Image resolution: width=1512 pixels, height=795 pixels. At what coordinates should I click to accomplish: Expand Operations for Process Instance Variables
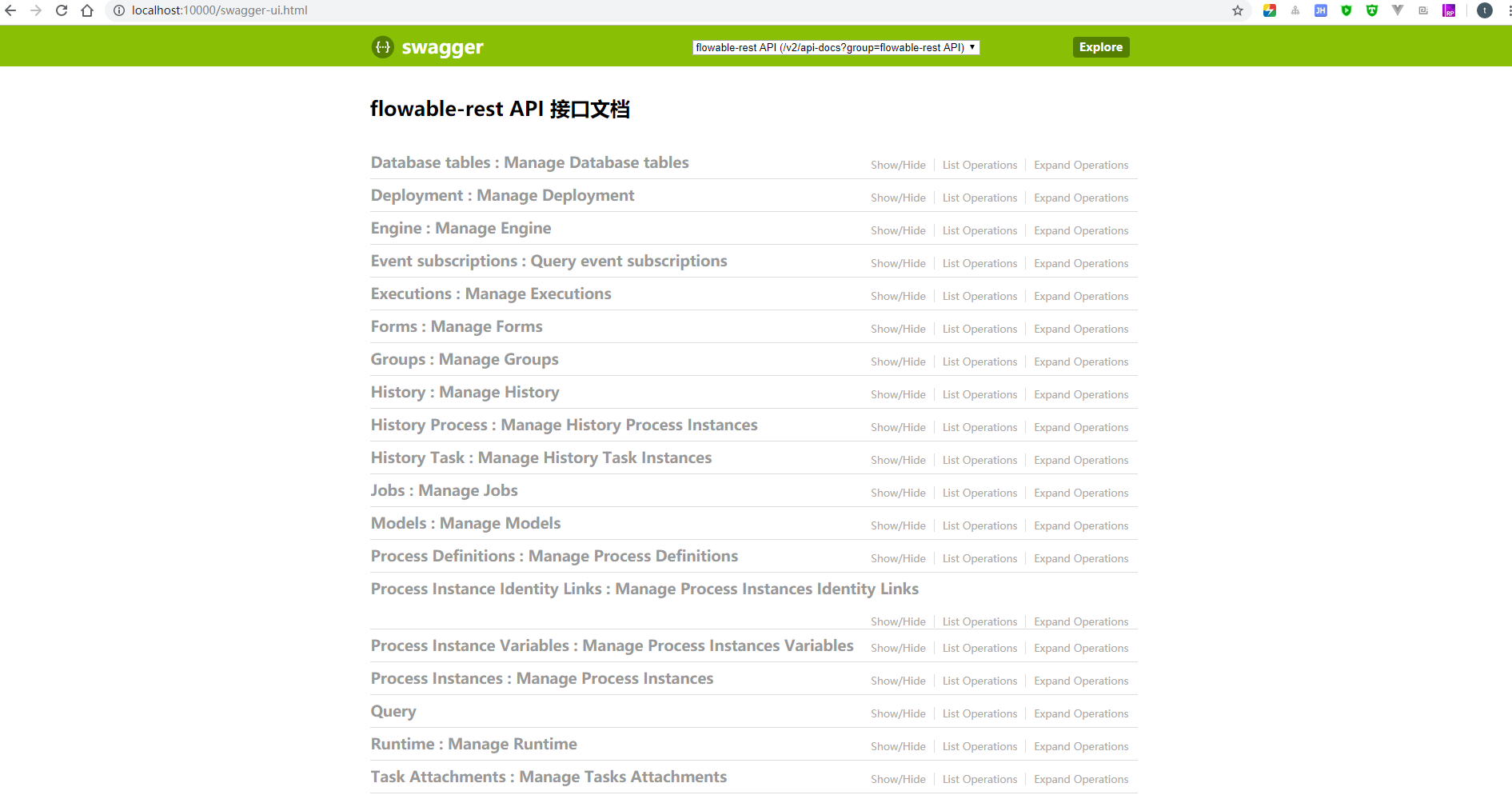coord(1081,648)
